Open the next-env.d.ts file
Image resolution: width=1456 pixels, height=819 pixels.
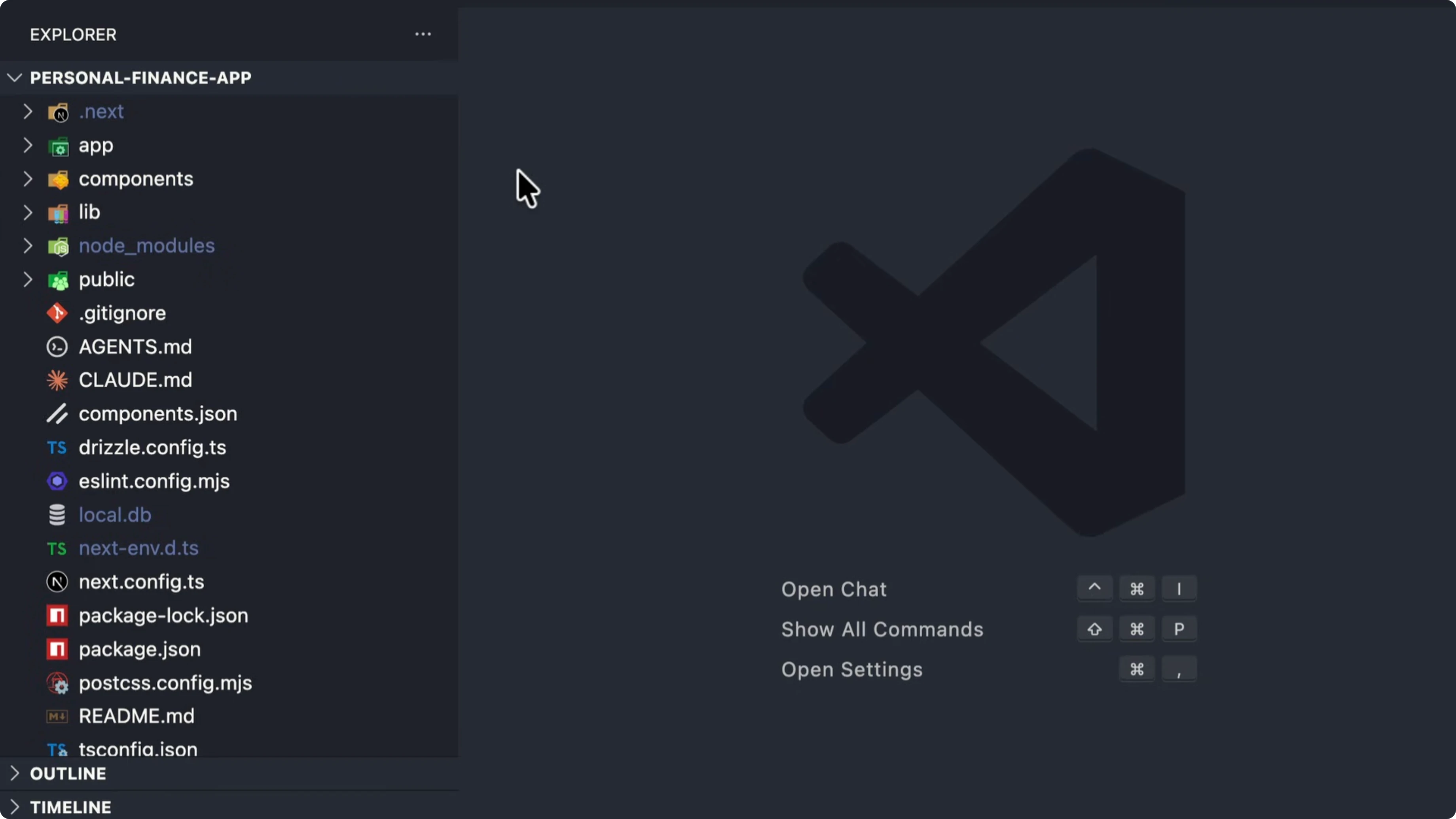139,548
